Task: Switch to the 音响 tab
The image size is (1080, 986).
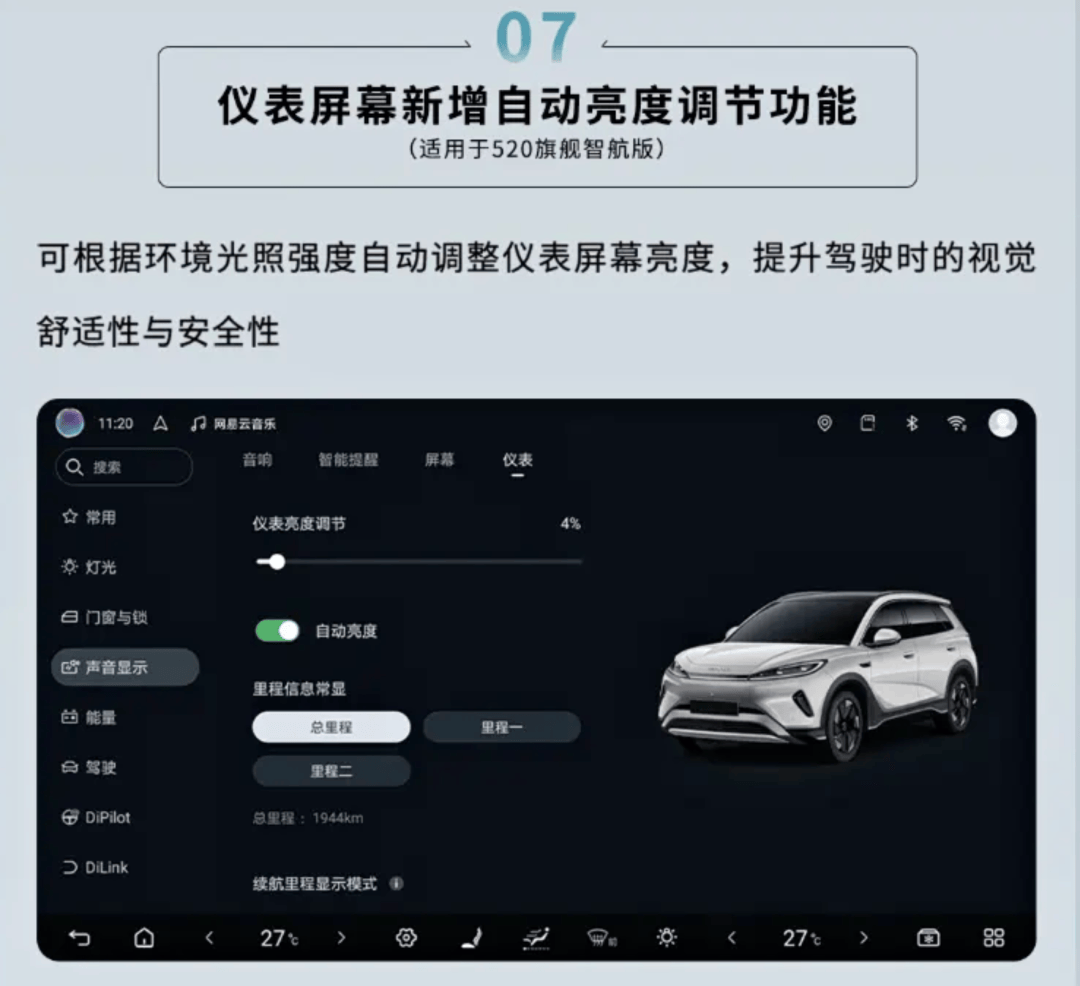Action: [x=258, y=460]
